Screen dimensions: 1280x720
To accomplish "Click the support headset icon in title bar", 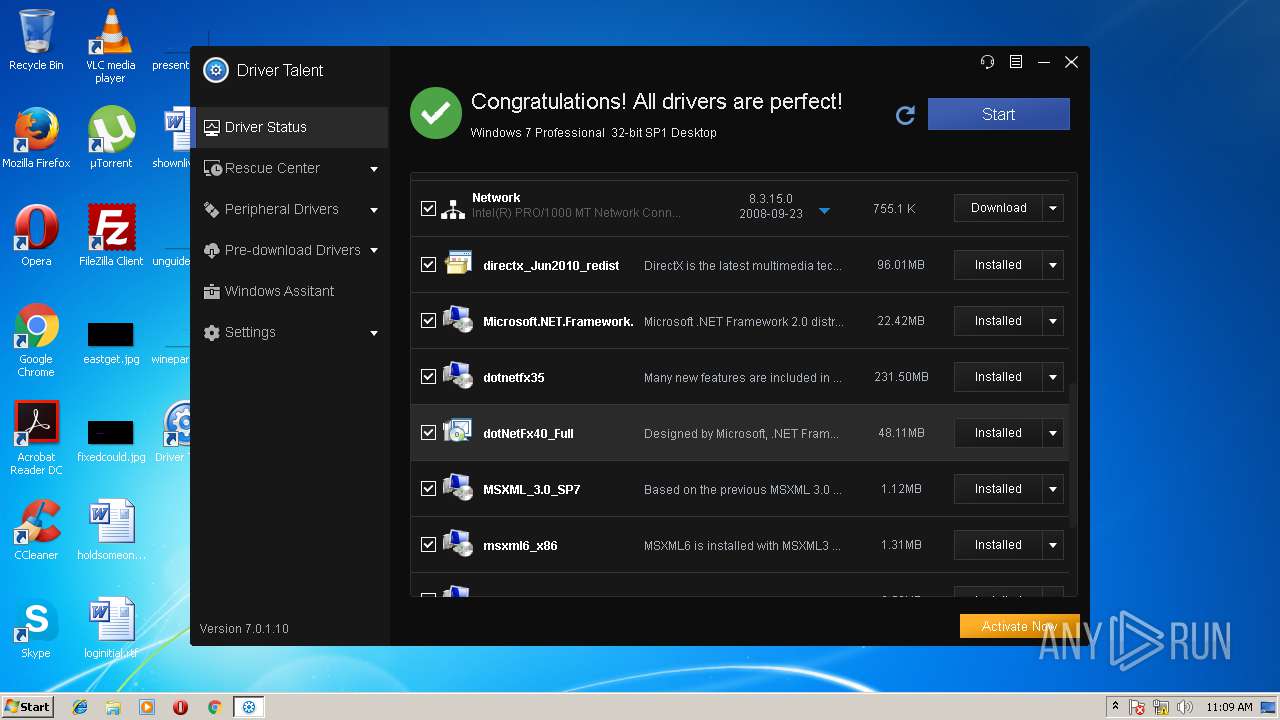I will (988, 62).
